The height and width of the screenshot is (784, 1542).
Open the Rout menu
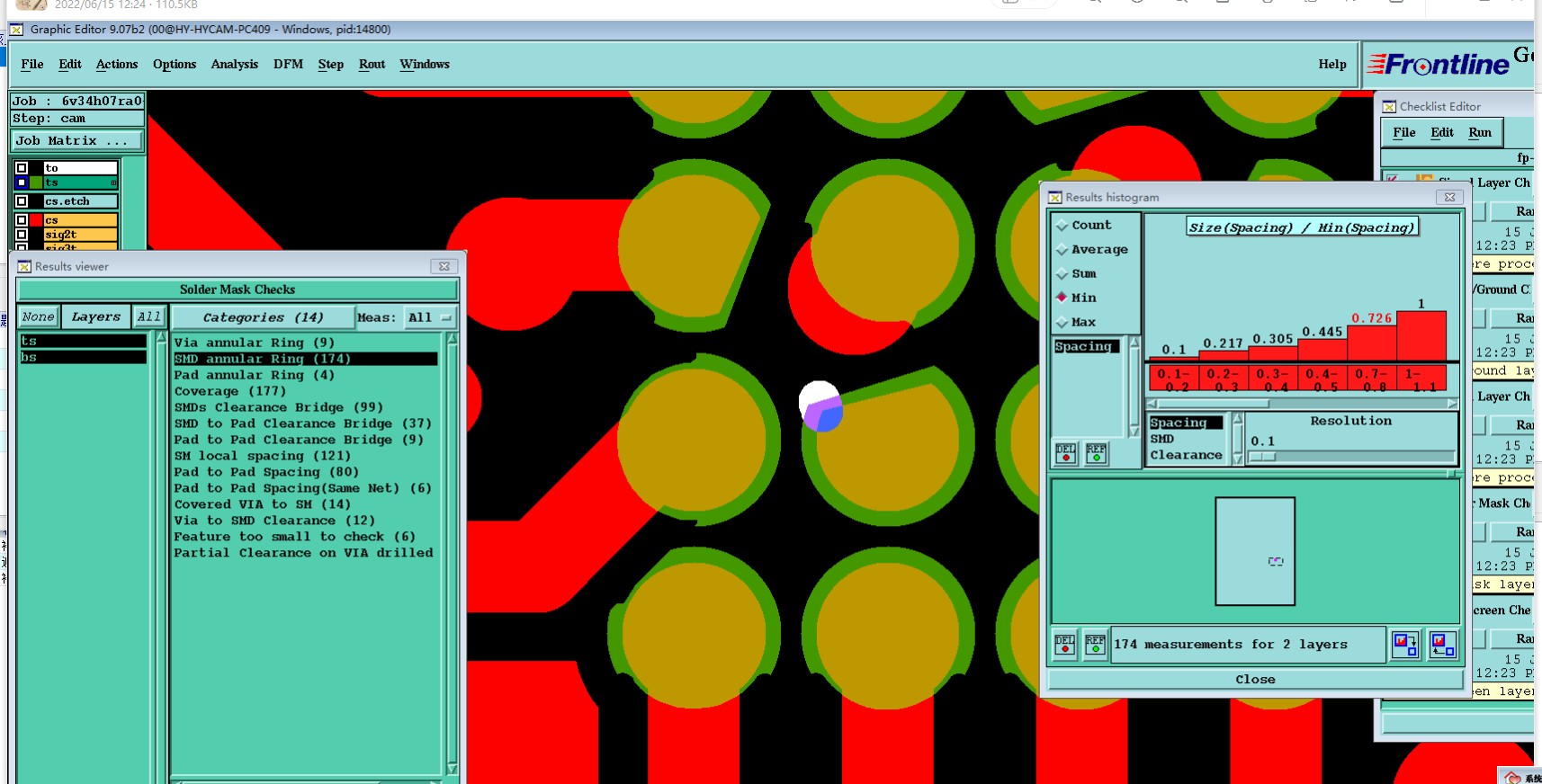click(372, 65)
